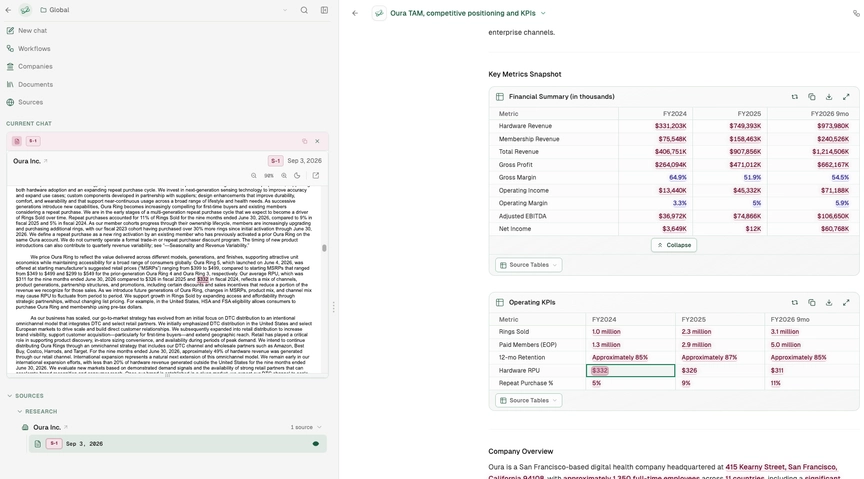Screen dimensions: 864x479
Task: Copy document using icon in pink header
Action: 304,141
